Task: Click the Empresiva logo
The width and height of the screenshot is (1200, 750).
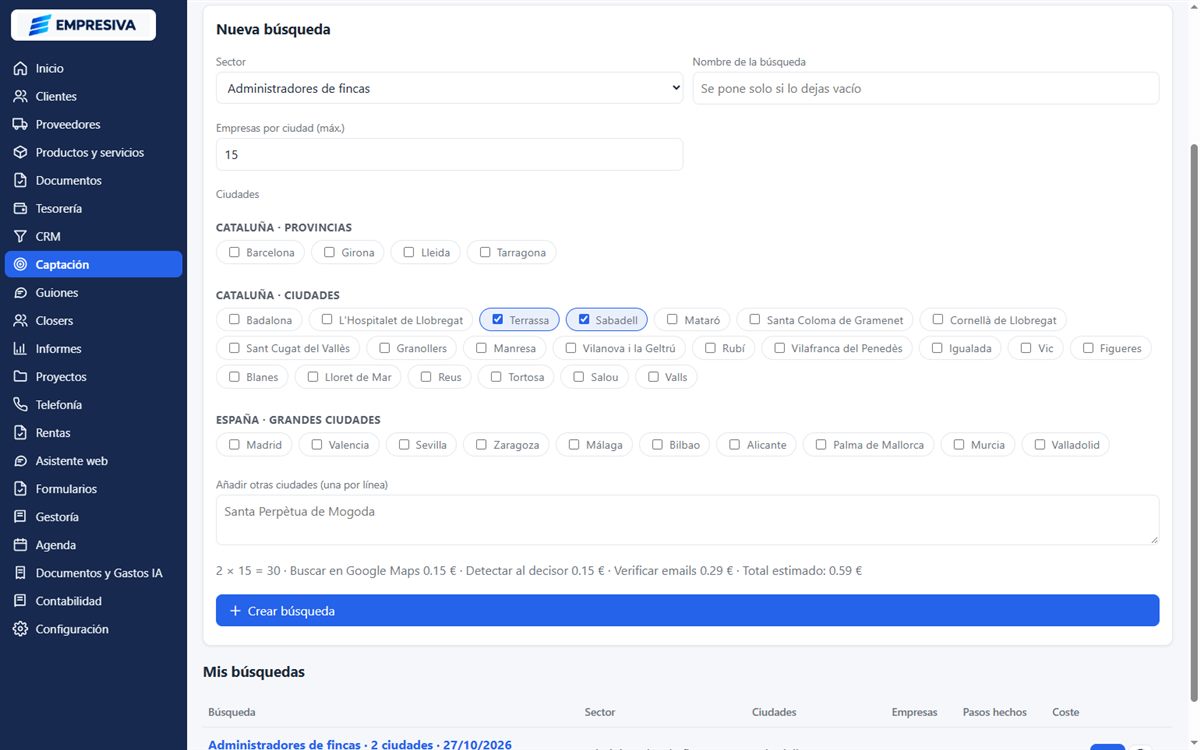Action: tap(83, 25)
